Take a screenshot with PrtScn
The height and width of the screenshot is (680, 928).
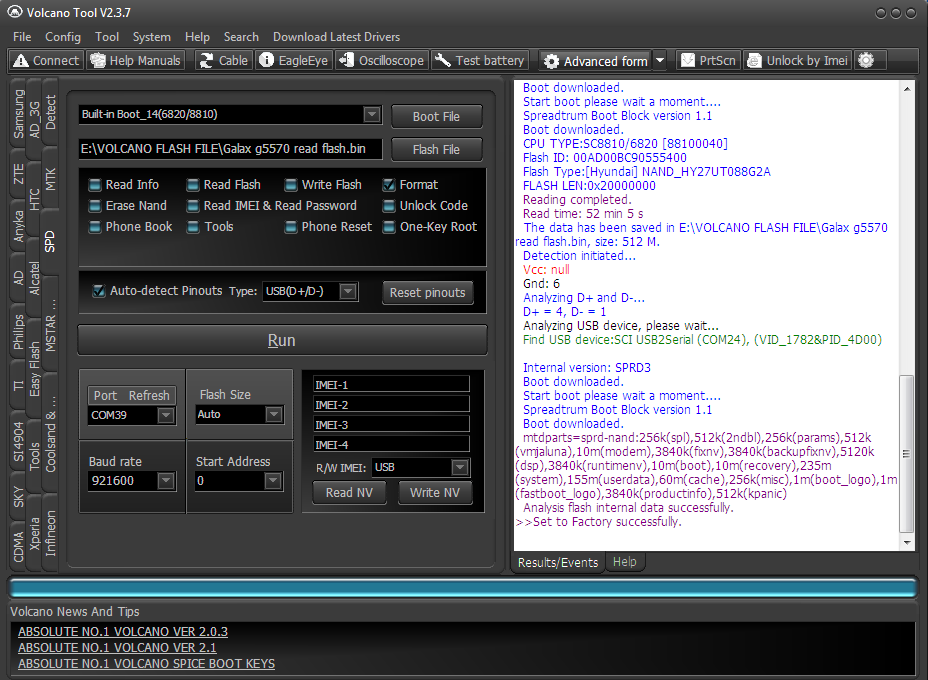coord(708,60)
